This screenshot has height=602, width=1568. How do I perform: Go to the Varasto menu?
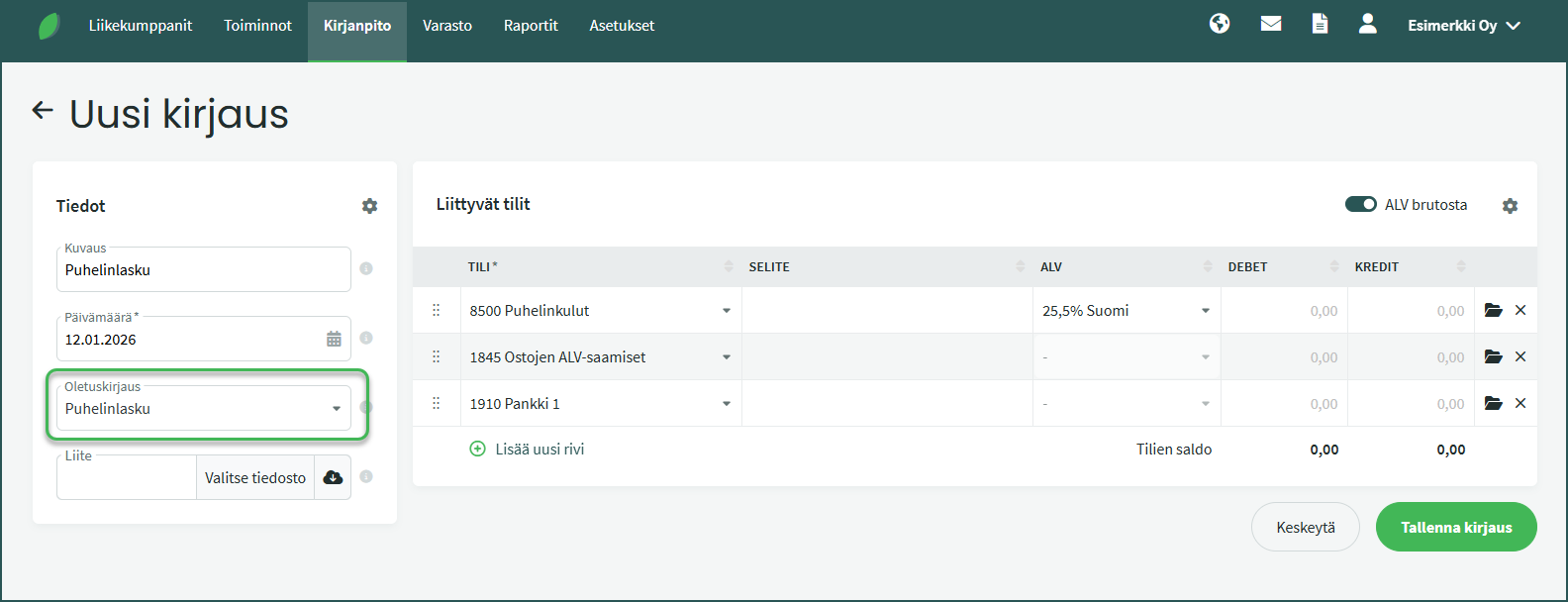pyautogui.click(x=447, y=26)
